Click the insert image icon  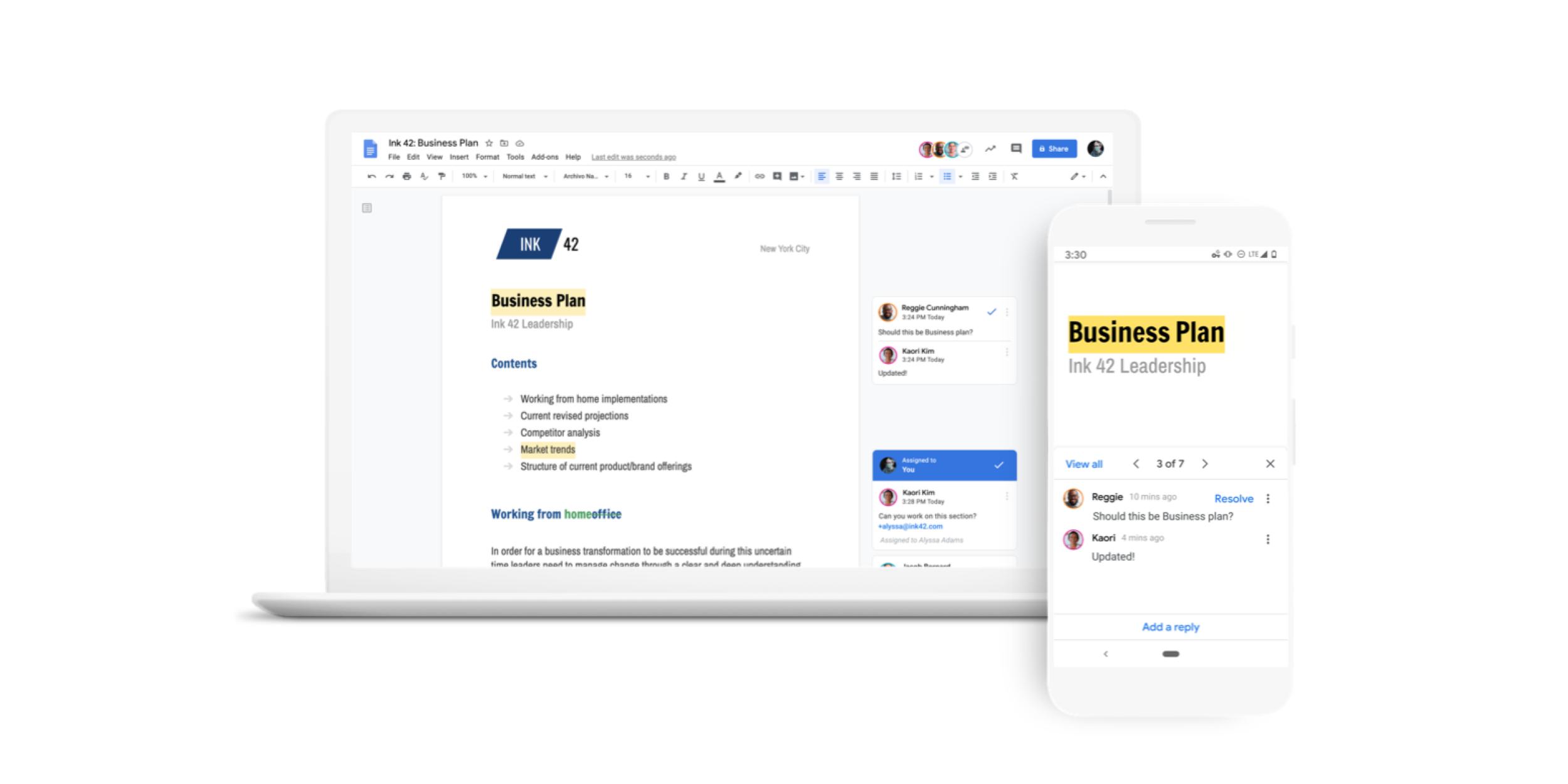[793, 178]
